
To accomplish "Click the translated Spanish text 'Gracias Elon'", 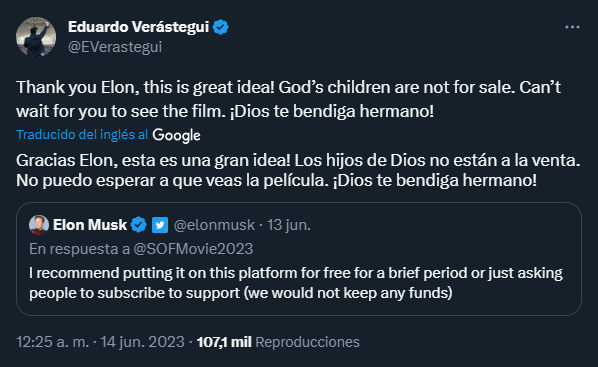I will click(x=66, y=160).
